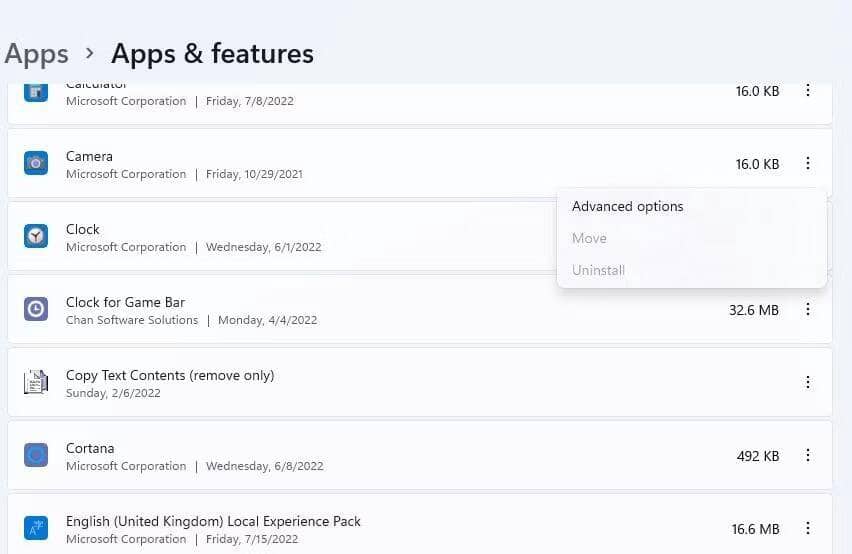Open more options for Copy Text Contents

pos(808,382)
